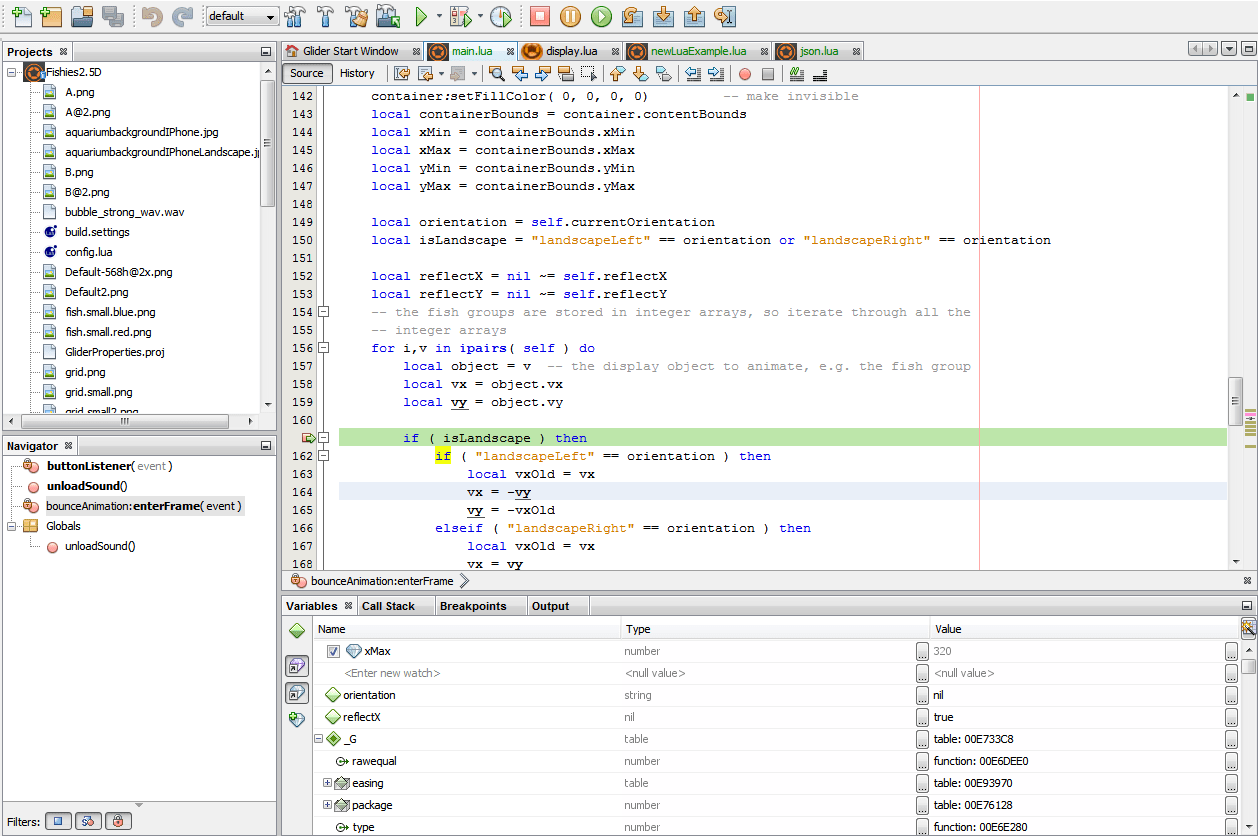Click the Step Over debug icon
The image size is (1258, 836).
pos(632,16)
